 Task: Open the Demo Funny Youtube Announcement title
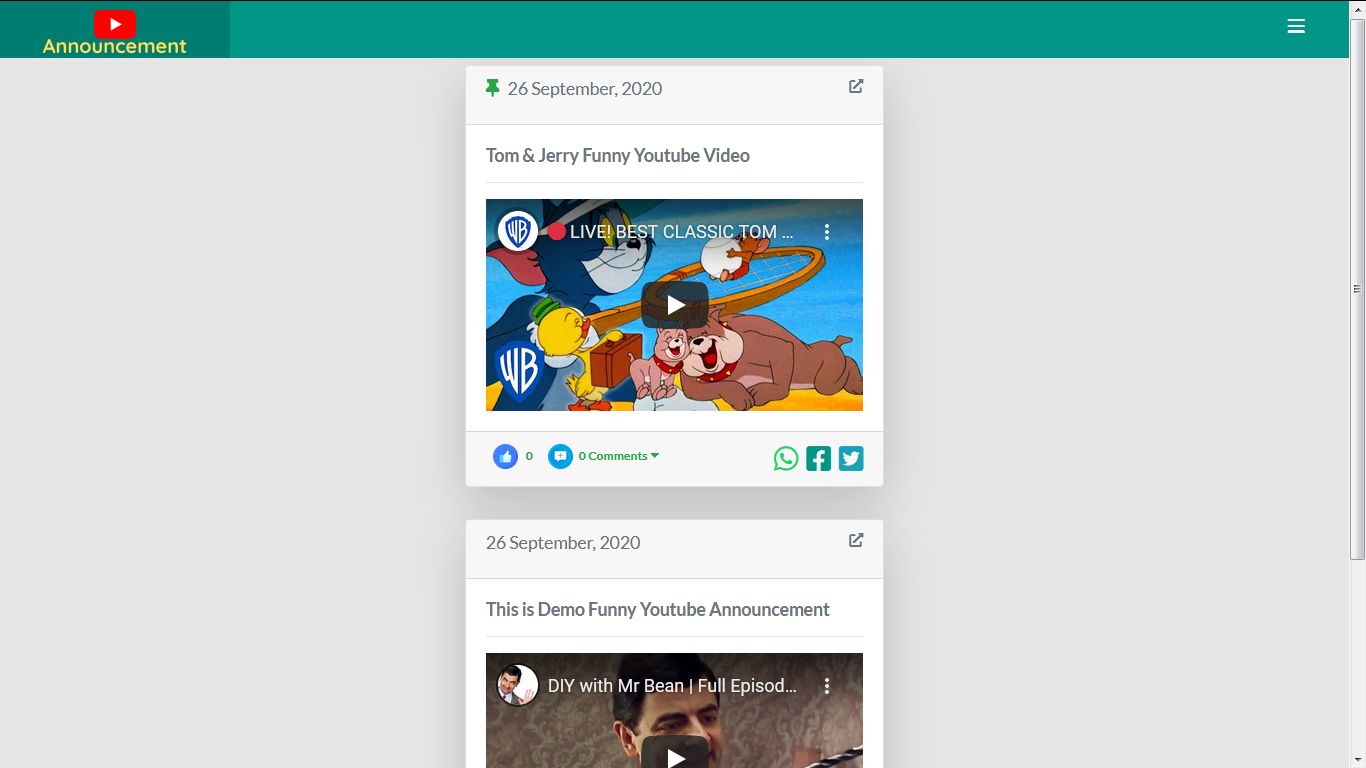coord(657,609)
